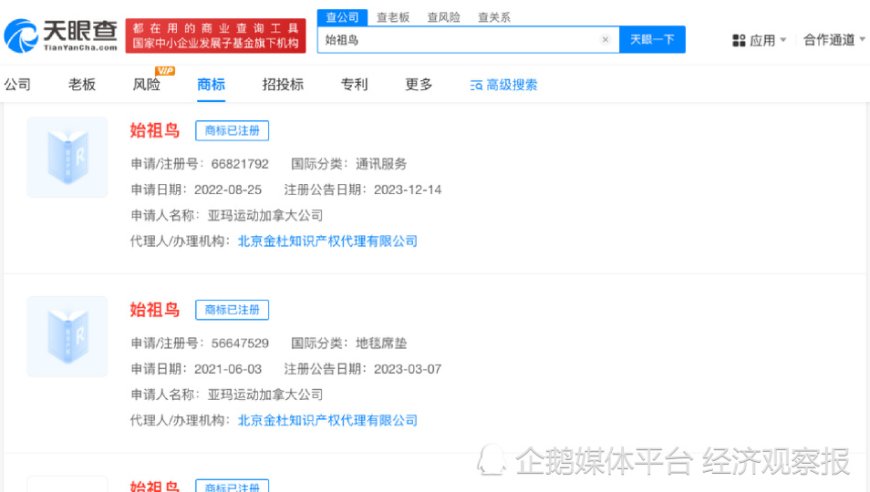Viewport: 870px width, 492px height.
Task: Select applicant 亚玛运动加拿大公司 of the 通讯服务 trademark
Action: coord(265,215)
